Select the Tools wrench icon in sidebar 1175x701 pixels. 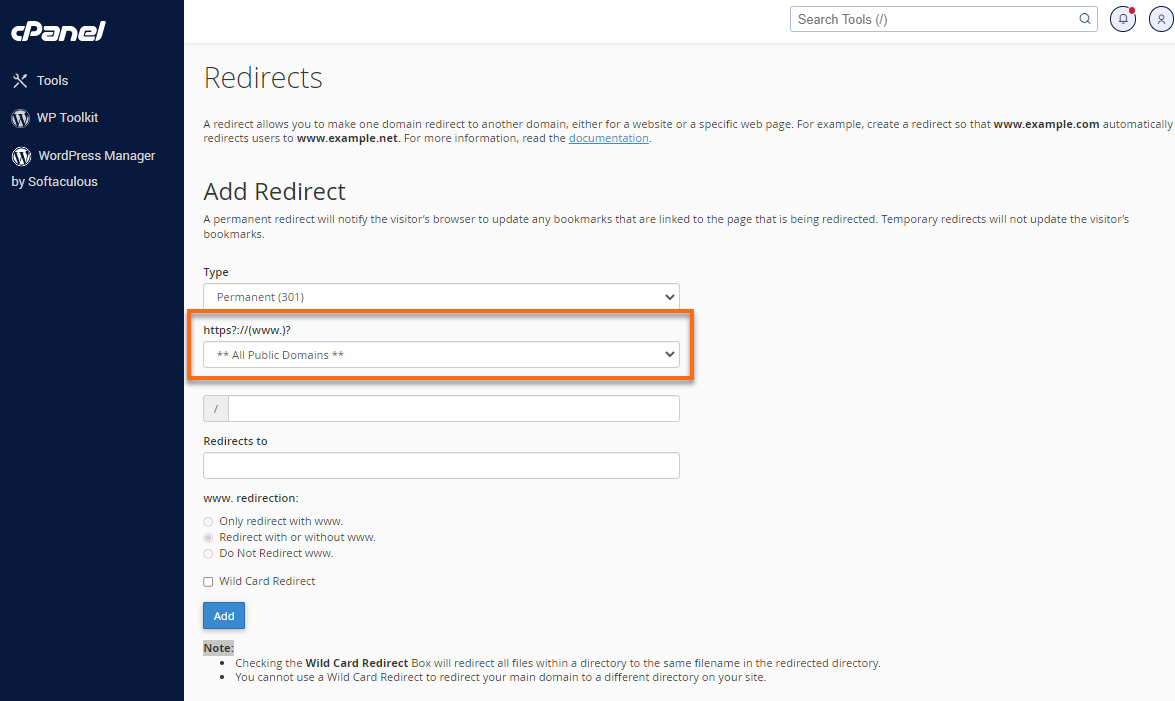click(22, 80)
